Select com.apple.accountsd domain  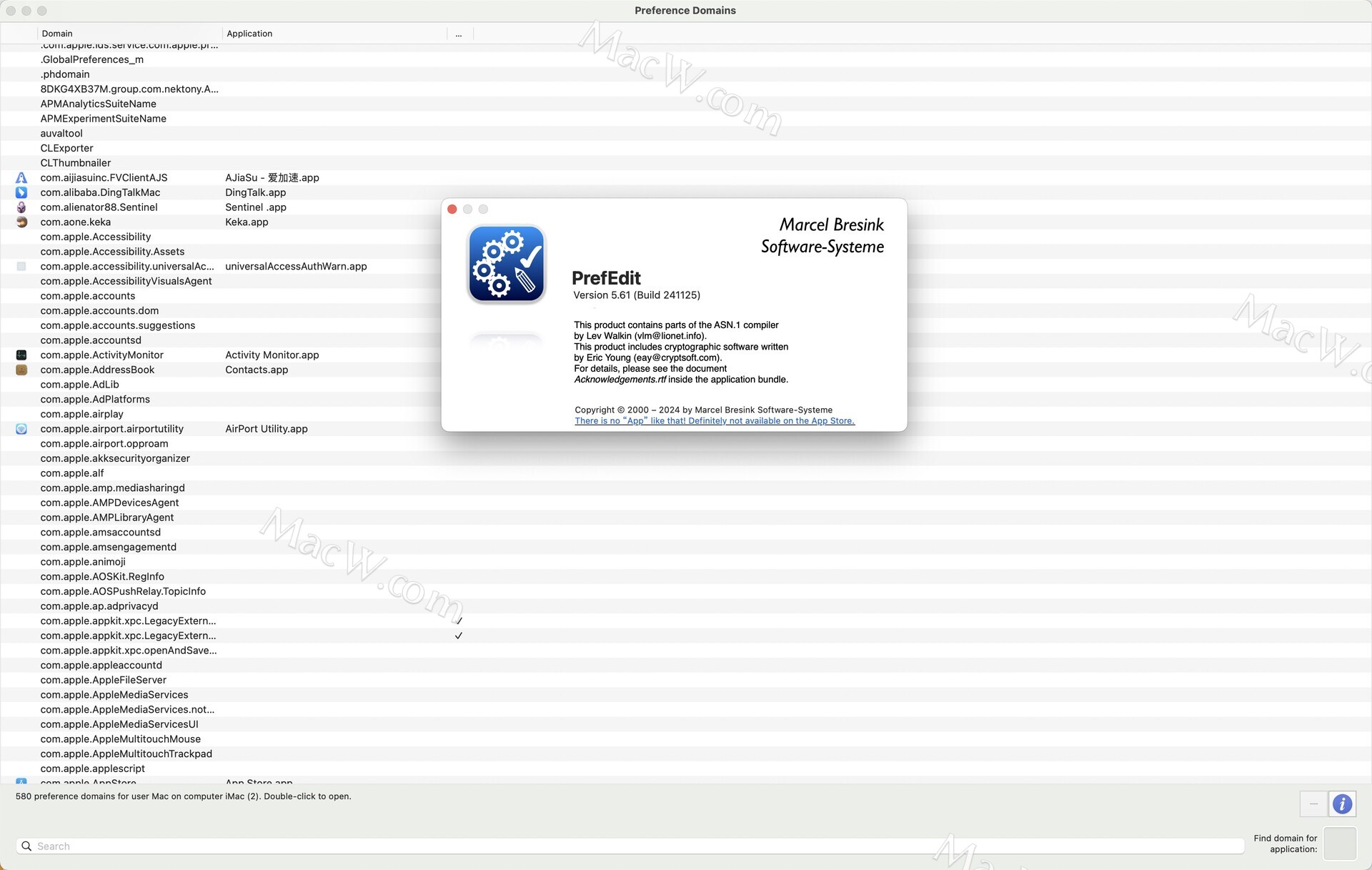click(x=91, y=340)
